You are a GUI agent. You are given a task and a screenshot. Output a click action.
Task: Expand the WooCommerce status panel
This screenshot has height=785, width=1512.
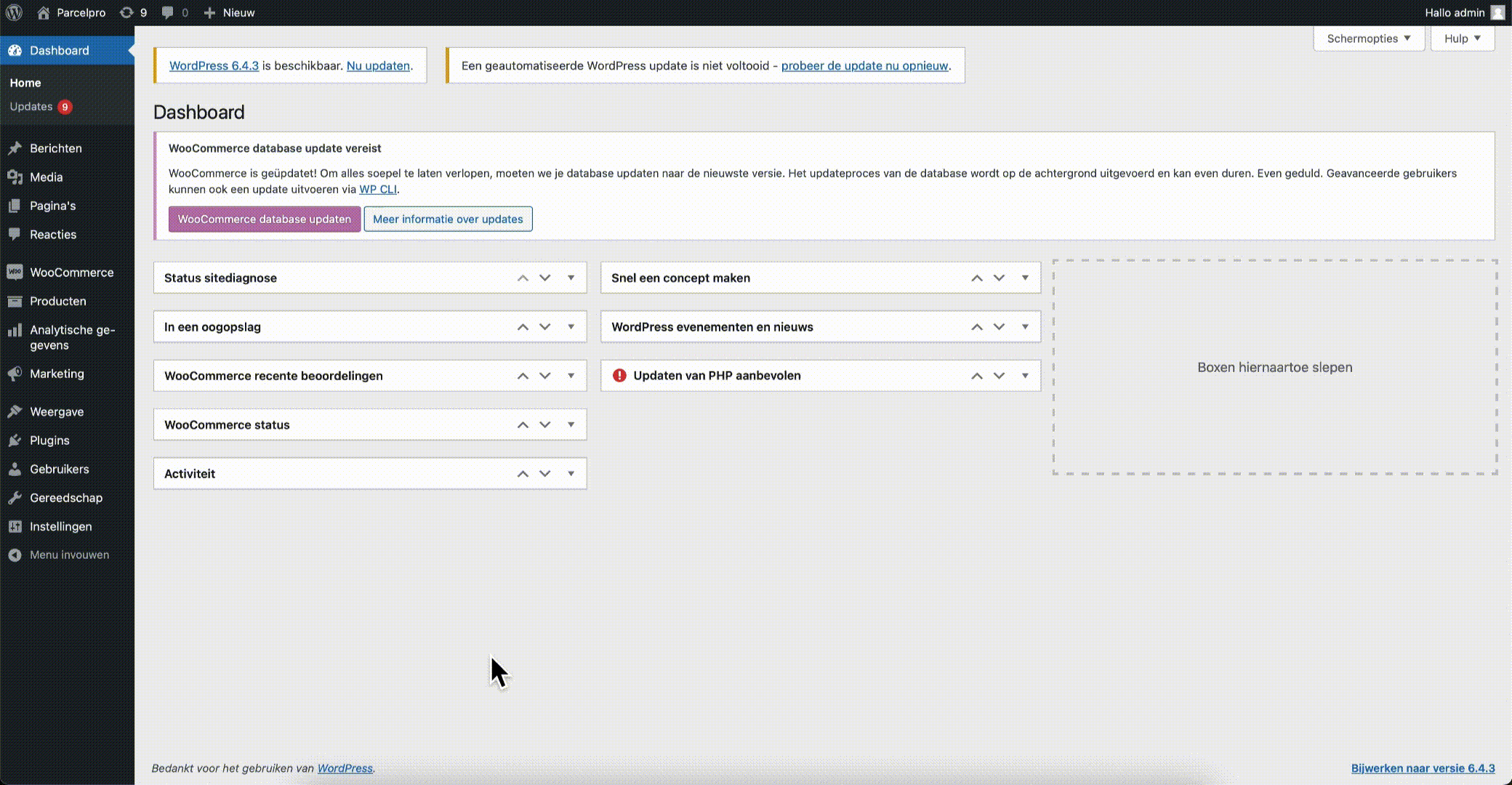pos(571,424)
